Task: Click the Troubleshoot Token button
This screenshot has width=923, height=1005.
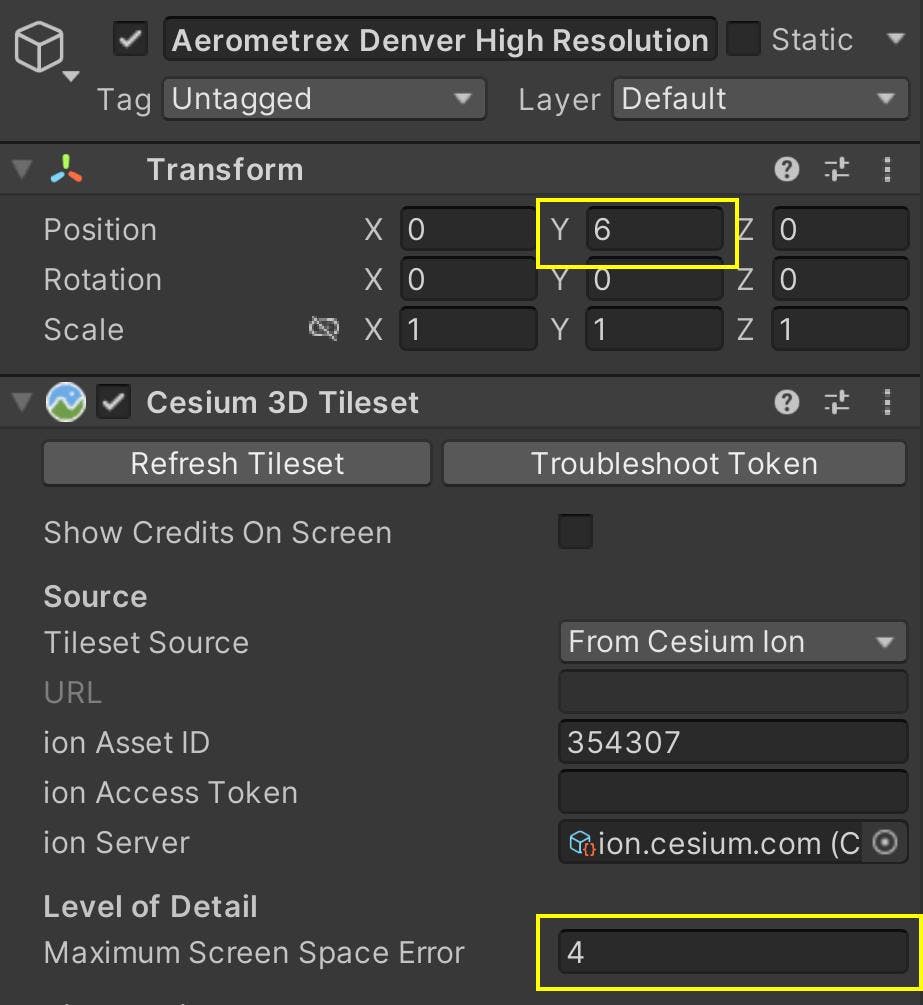Action: click(674, 463)
